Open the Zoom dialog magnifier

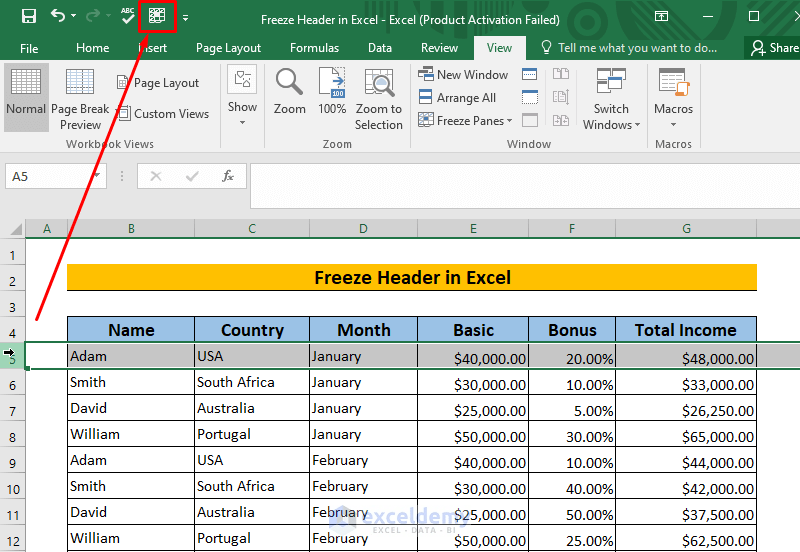point(289,92)
